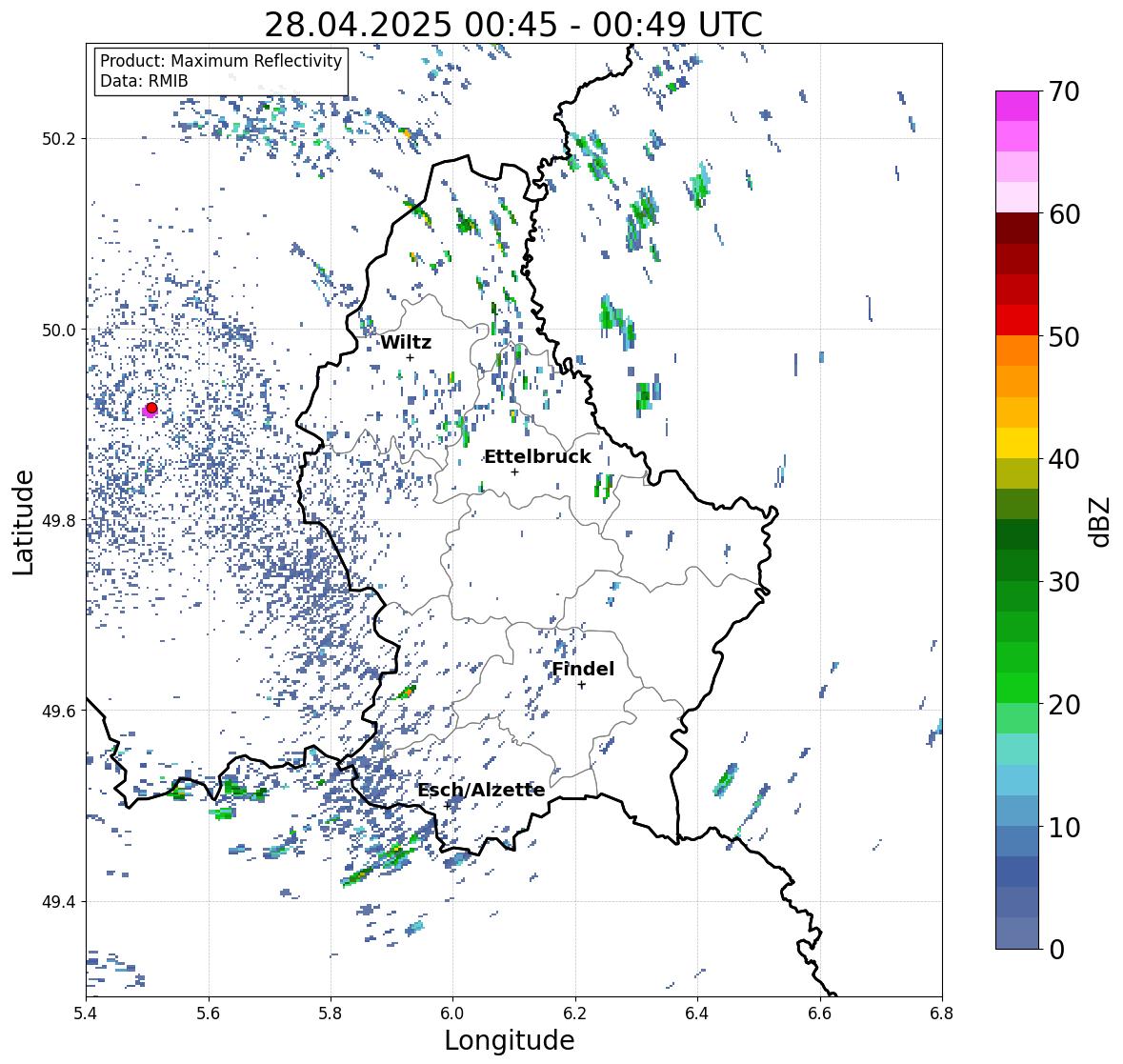1123x1064 pixels.
Task: Click the colorbar tick label 50
Action: click(1064, 336)
